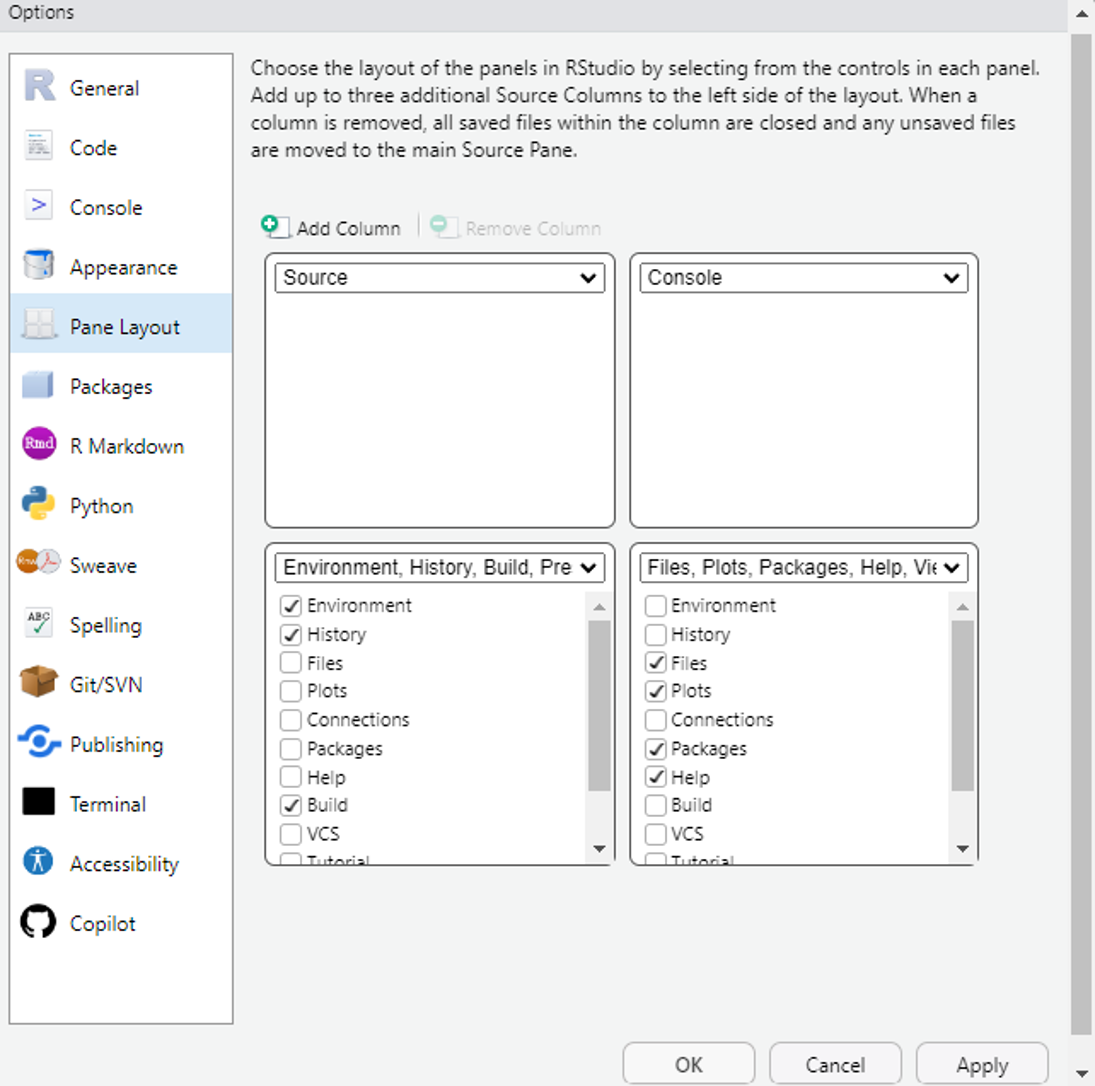Switch to the Appearance options section
1095x1086 pixels.
pos(122,267)
